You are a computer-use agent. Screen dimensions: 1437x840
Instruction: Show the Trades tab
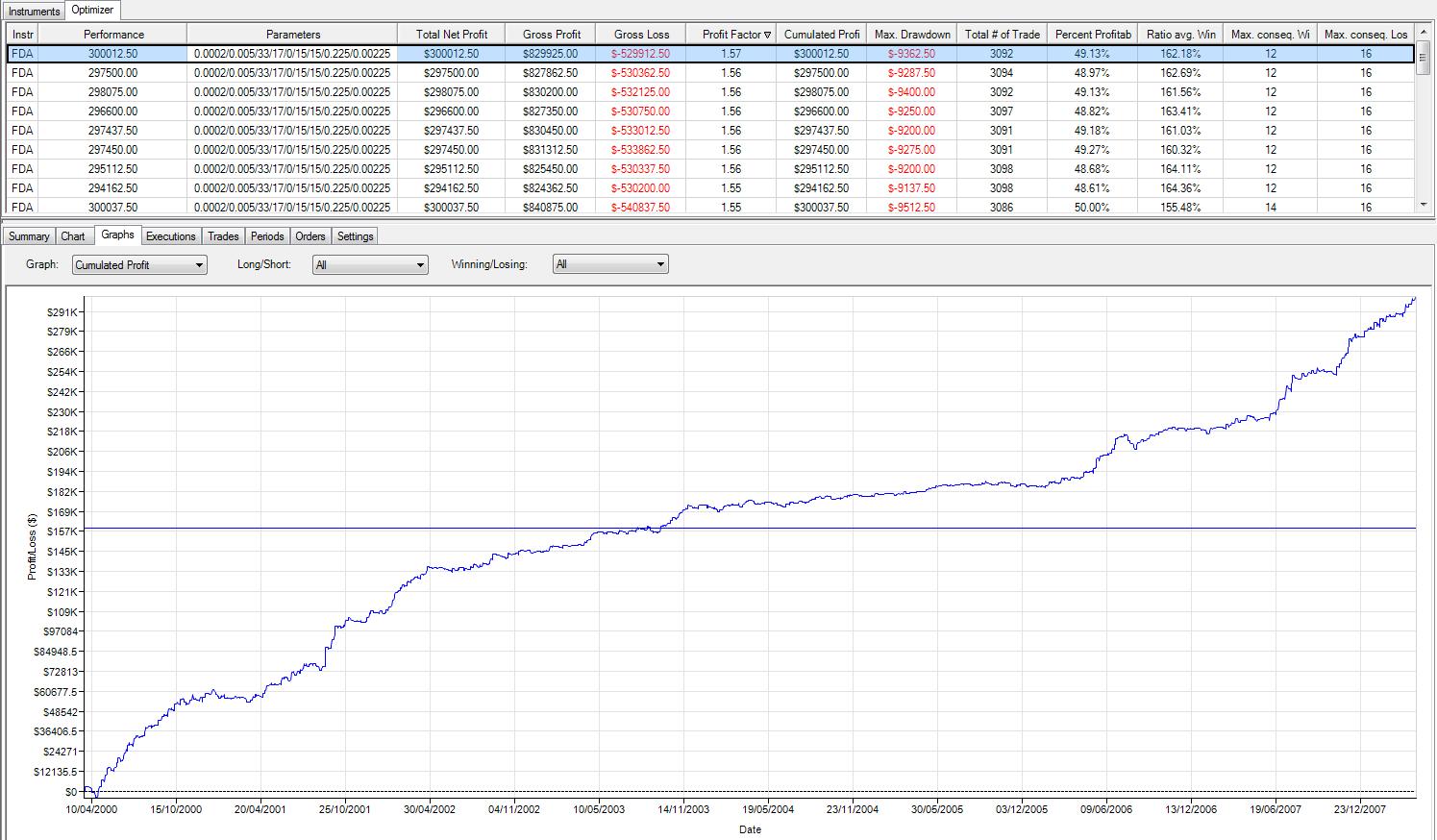click(x=223, y=236)
